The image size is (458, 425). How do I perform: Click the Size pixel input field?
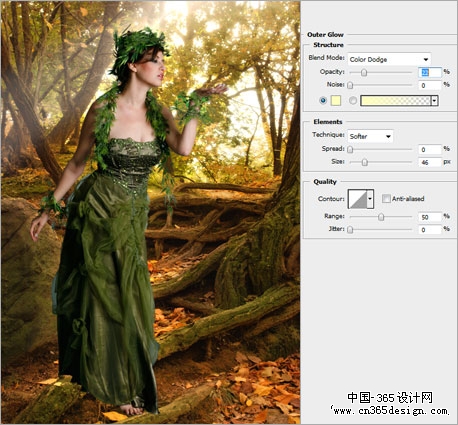[x=430, y=162]
